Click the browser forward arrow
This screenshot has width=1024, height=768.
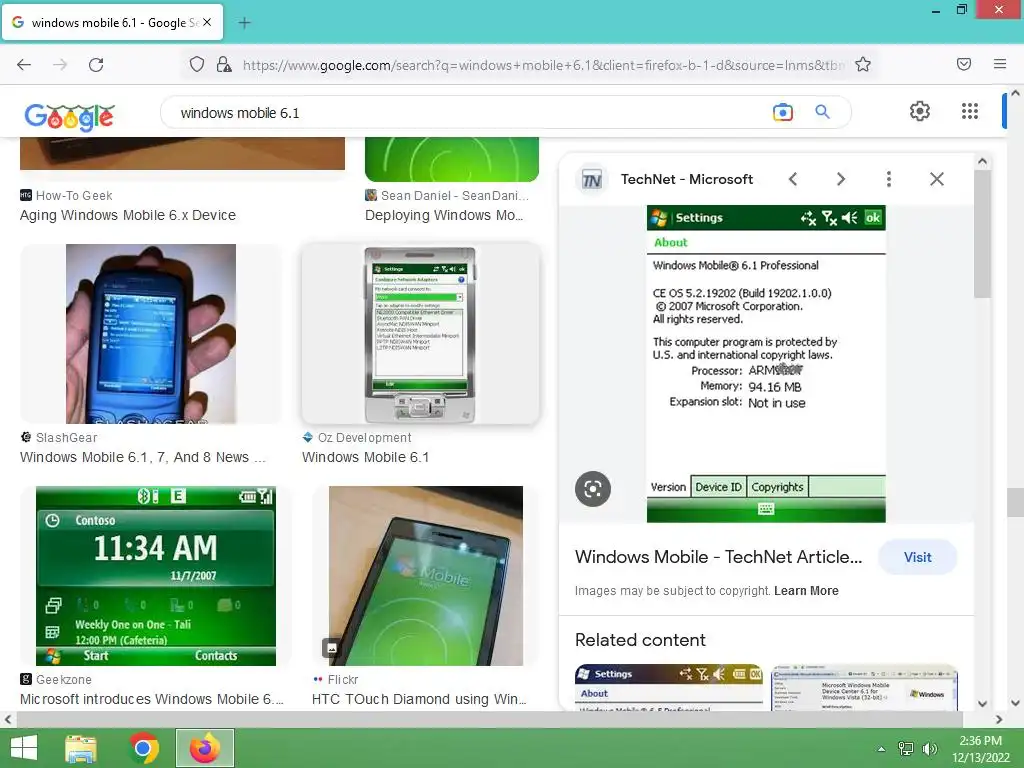(60, 65)
